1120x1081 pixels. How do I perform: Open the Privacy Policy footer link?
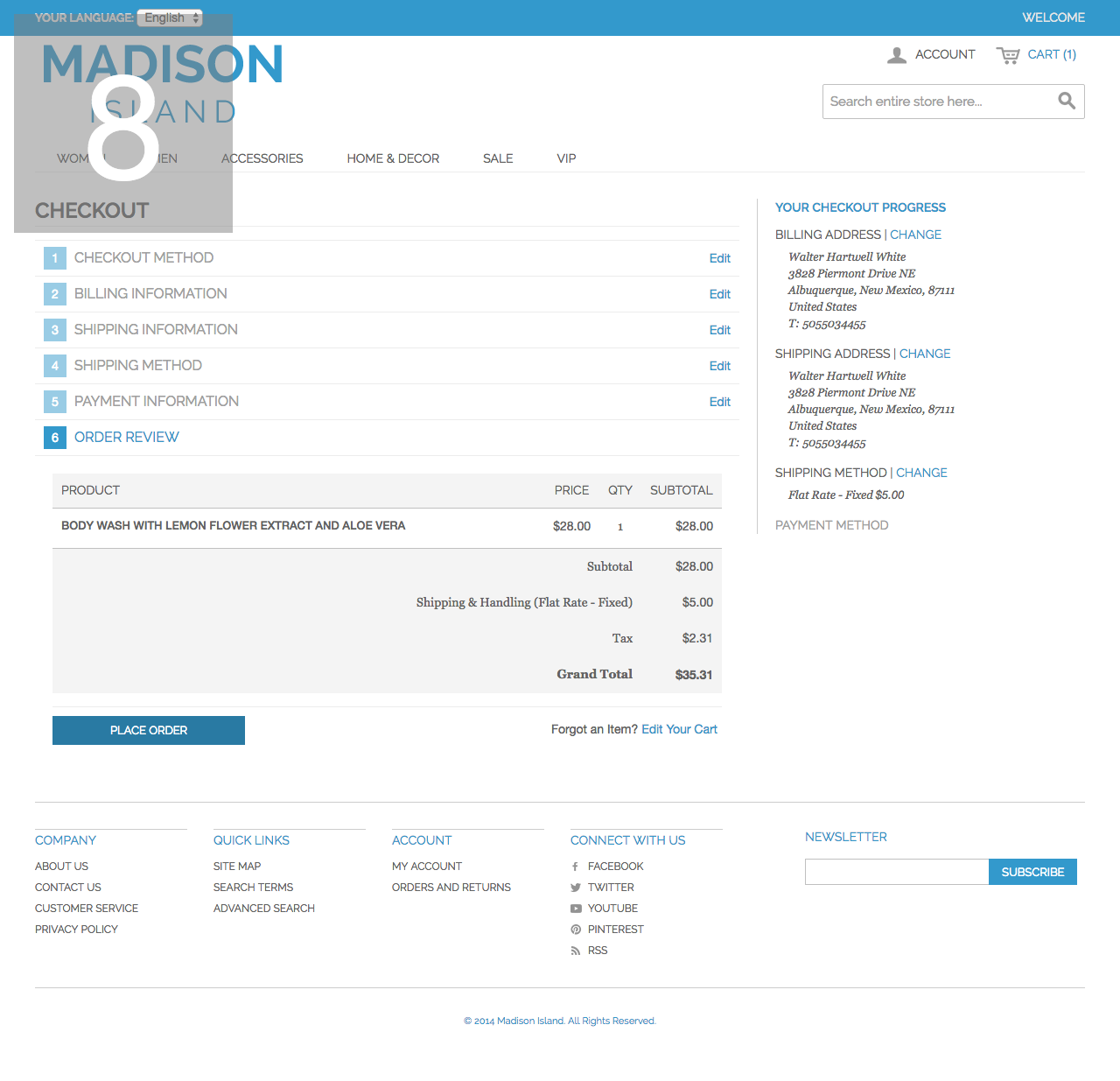[76, 930]
